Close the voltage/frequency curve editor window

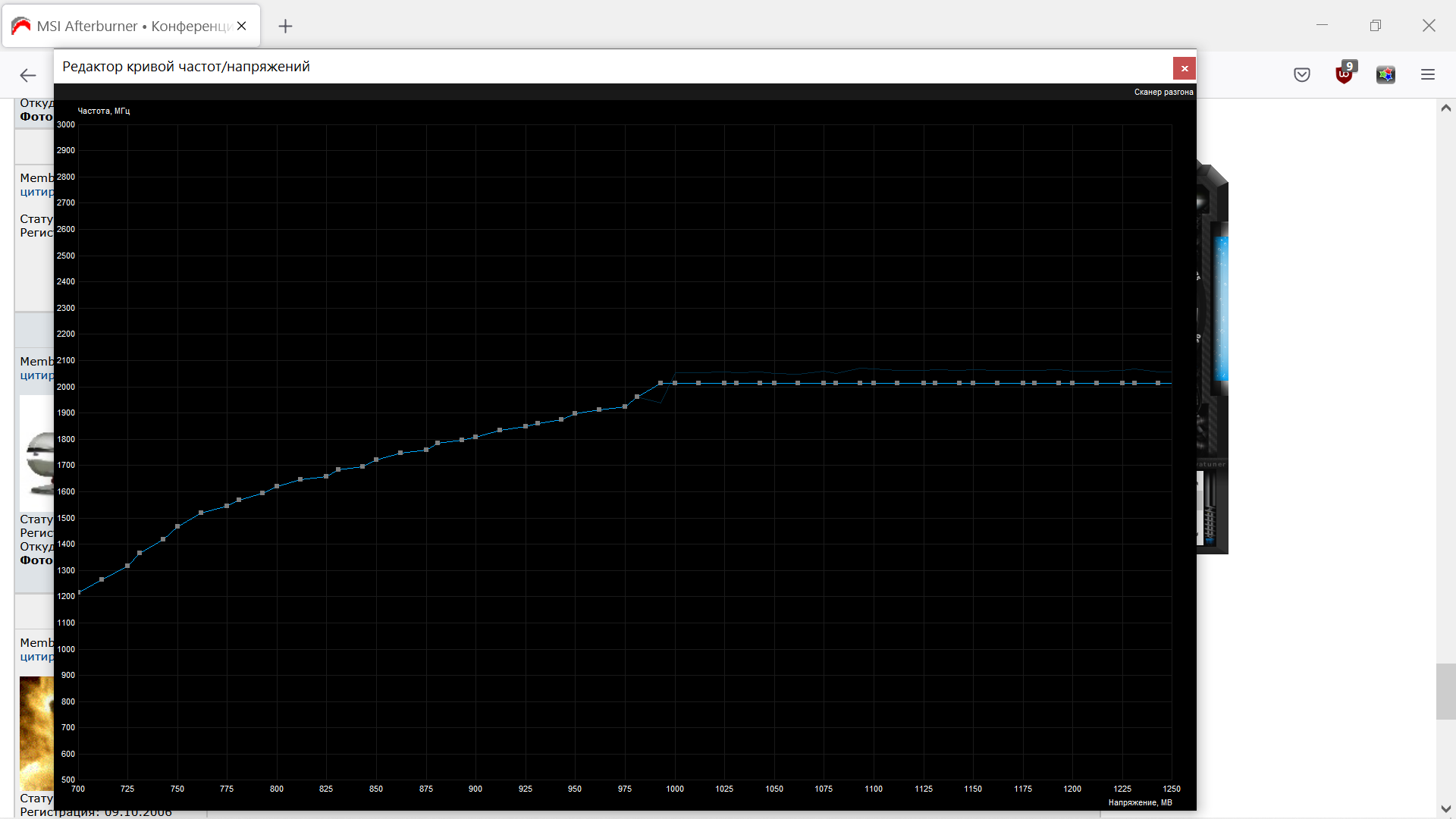(1184, 68)
